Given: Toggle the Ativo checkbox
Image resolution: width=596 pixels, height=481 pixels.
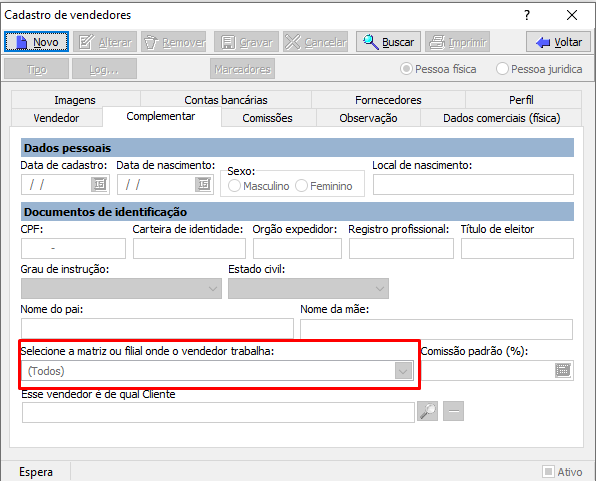Looking at the screenshot, I should click(548, 472).
